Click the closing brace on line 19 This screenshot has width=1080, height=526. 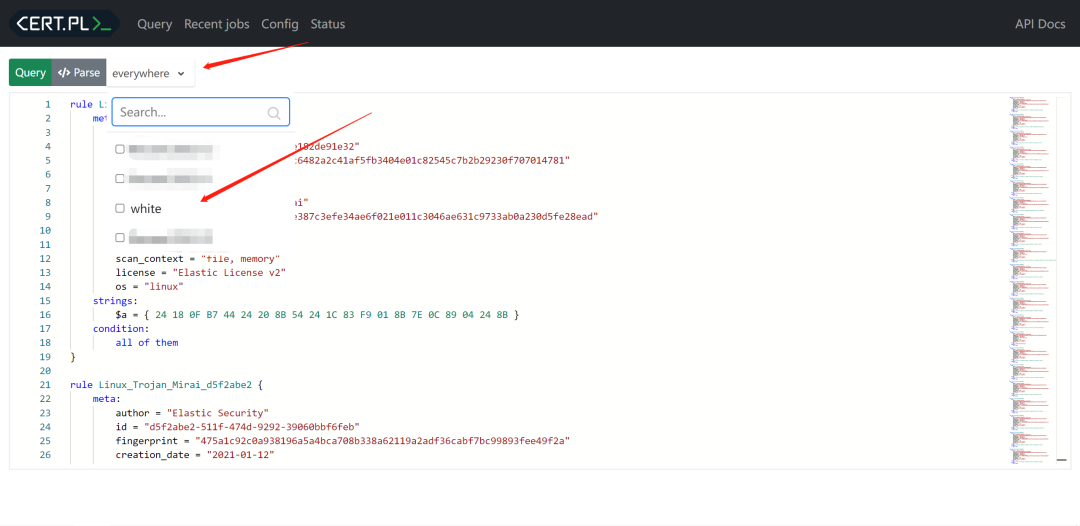[72, 357]
